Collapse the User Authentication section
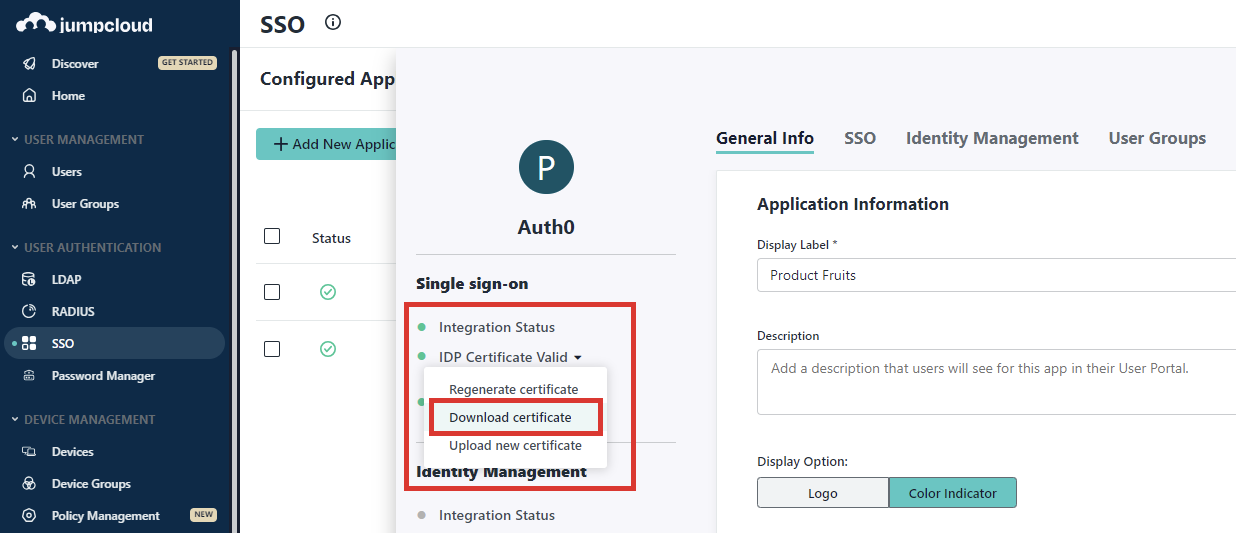 [x=85, y=248]
